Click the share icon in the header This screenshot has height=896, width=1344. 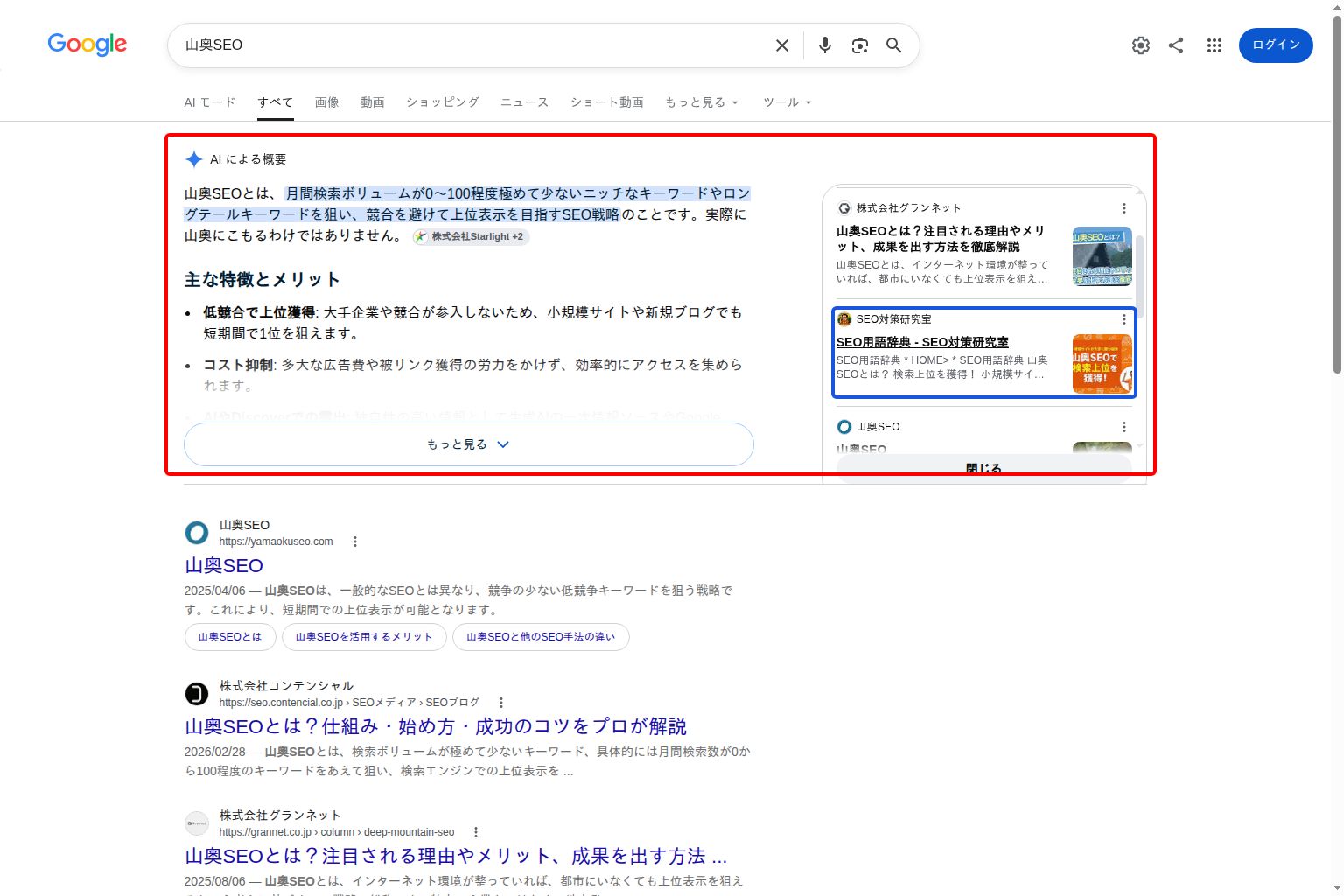pyautogui.click(x=1176, y=45)
